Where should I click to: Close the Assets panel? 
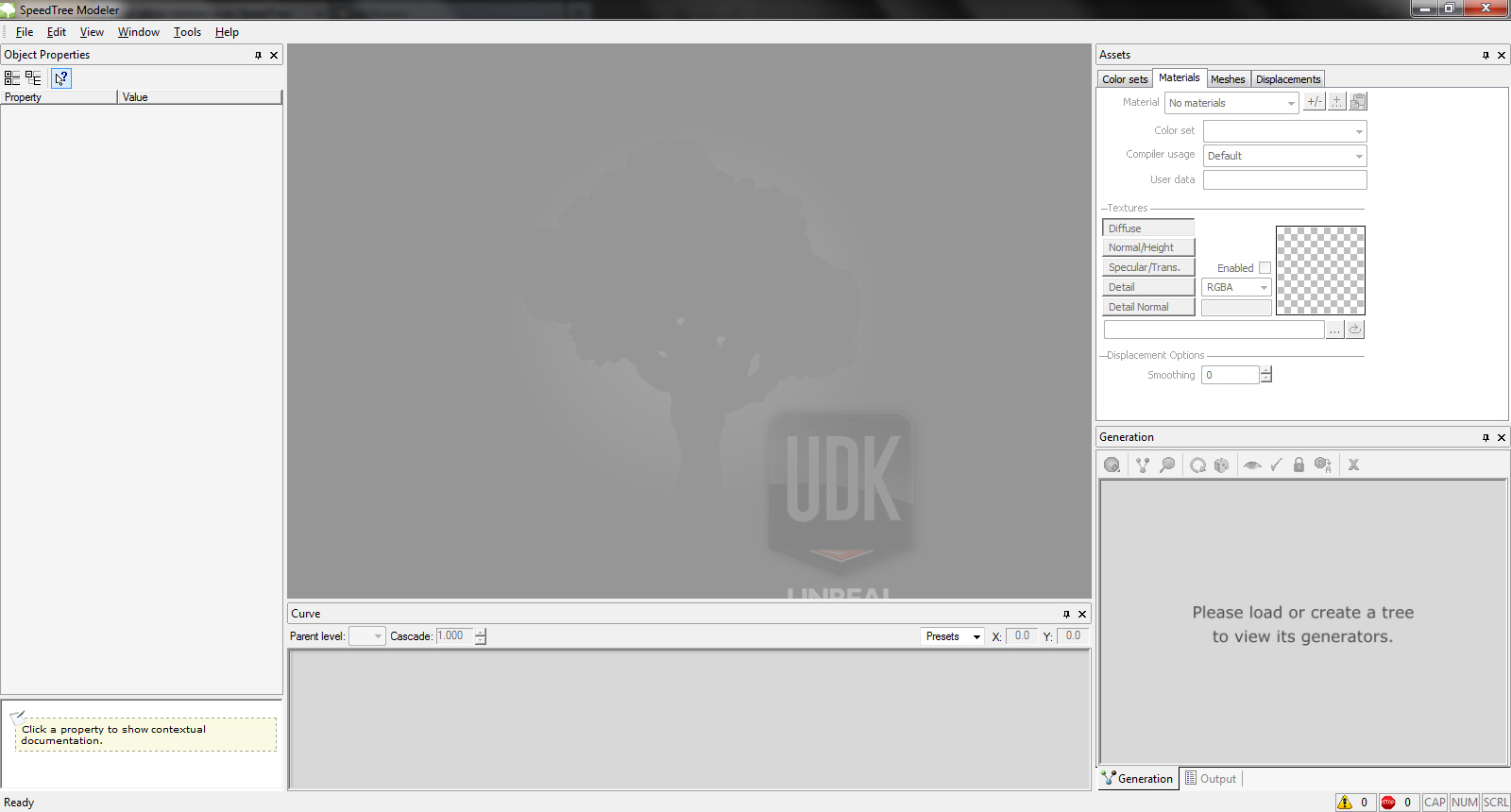[x=1502, y=55]
